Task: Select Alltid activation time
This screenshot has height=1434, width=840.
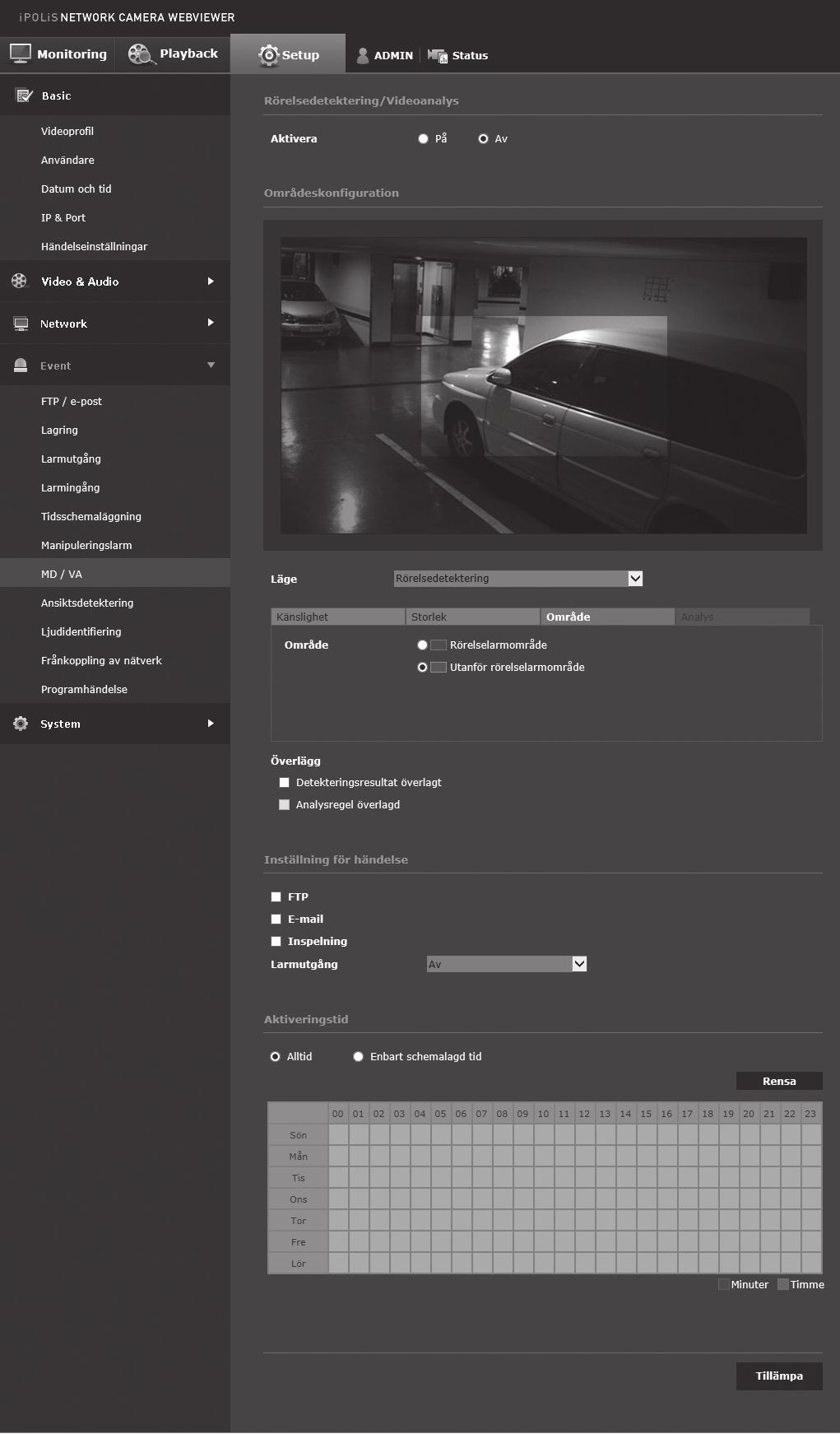Action: click(x=275, y=1057)
